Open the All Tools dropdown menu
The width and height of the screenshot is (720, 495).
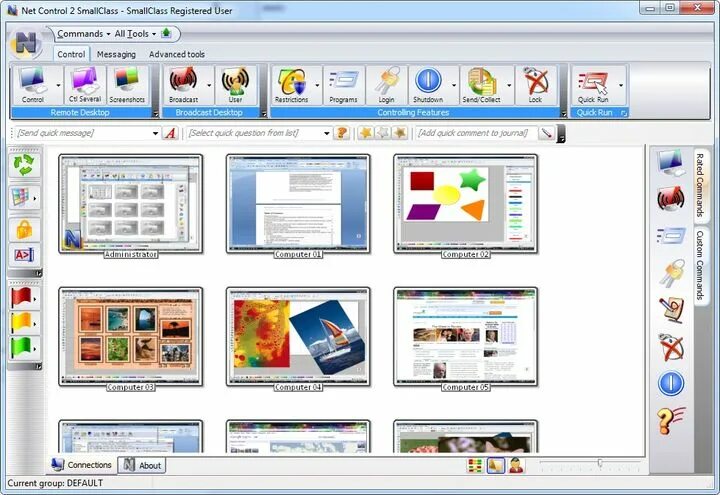[135, 34]
